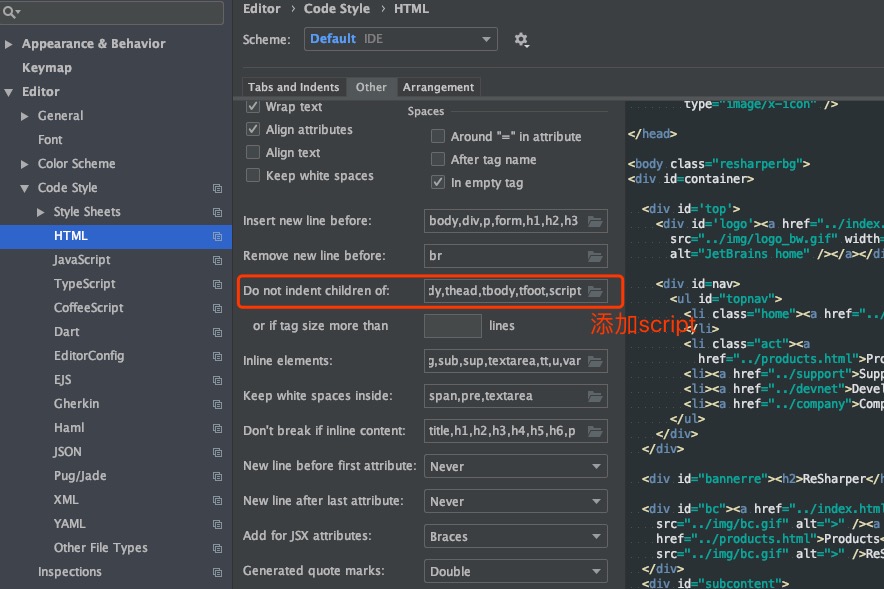Click Remove new line before field

click(x=516, y=256)
